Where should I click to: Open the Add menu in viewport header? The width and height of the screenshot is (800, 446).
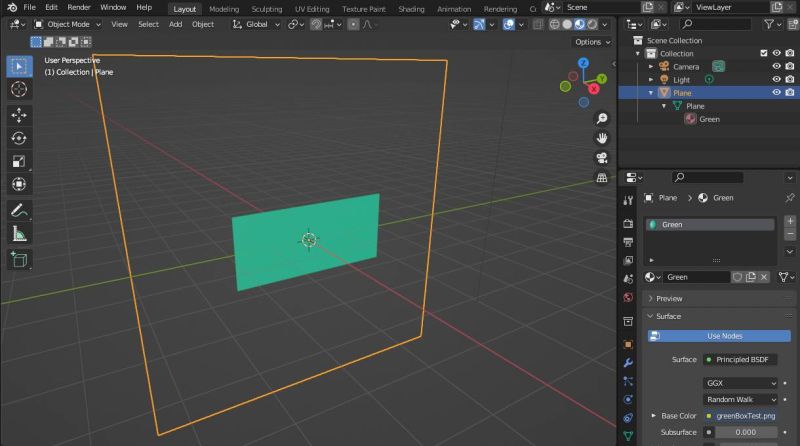[x=175, y=24]
